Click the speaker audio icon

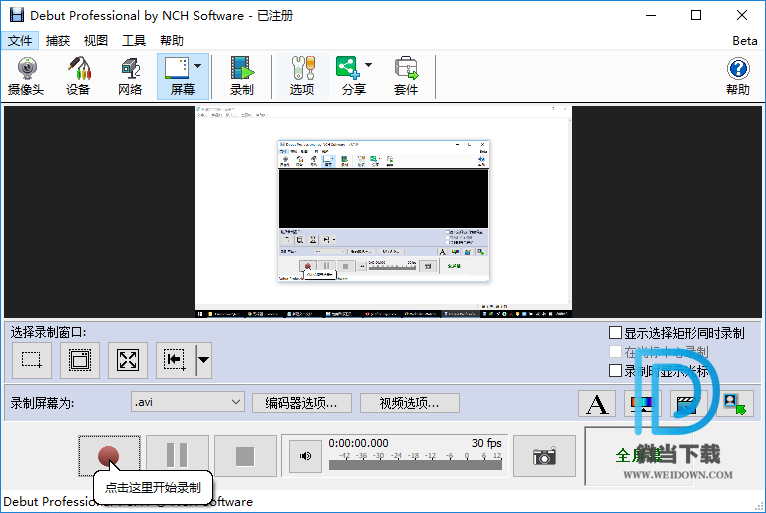point(305,456)
